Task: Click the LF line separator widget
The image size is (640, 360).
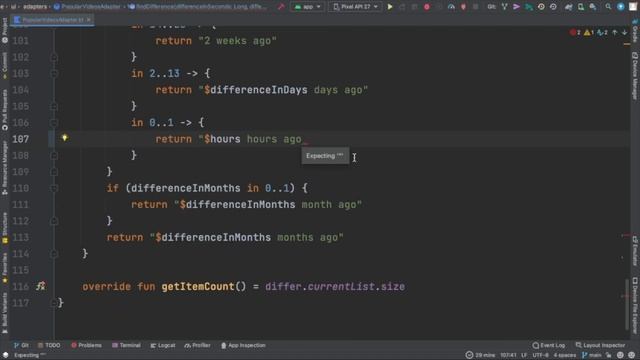Action: (524, 355)
